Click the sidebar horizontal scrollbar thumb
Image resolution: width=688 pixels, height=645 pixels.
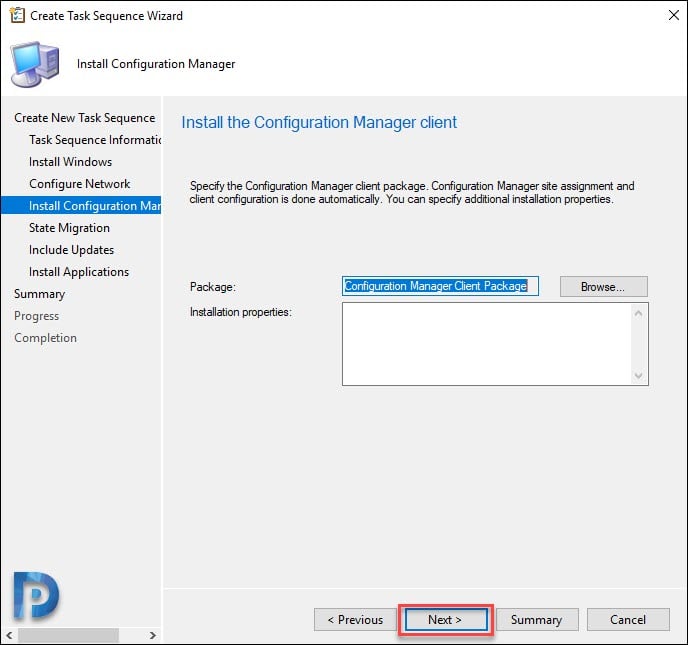[68, 635]
